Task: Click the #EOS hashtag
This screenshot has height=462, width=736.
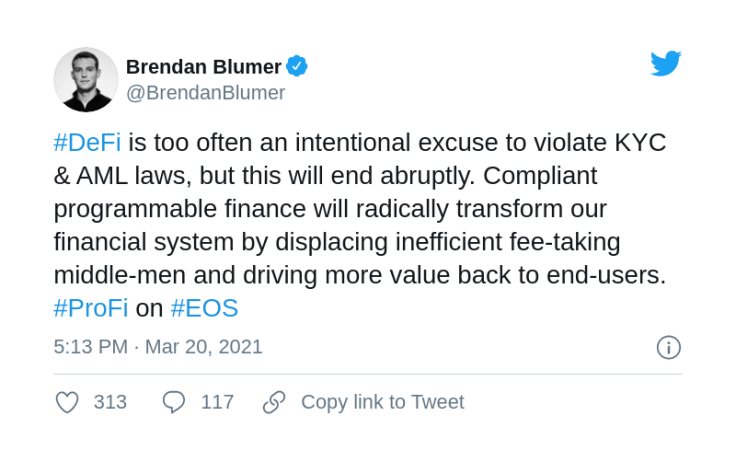Action: [204, 308]
